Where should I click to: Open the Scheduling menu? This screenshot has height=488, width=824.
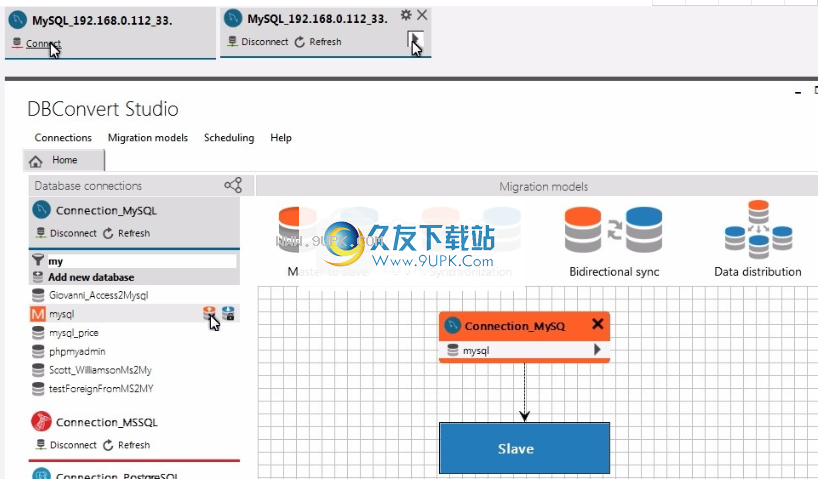click(x=229, y=138)
